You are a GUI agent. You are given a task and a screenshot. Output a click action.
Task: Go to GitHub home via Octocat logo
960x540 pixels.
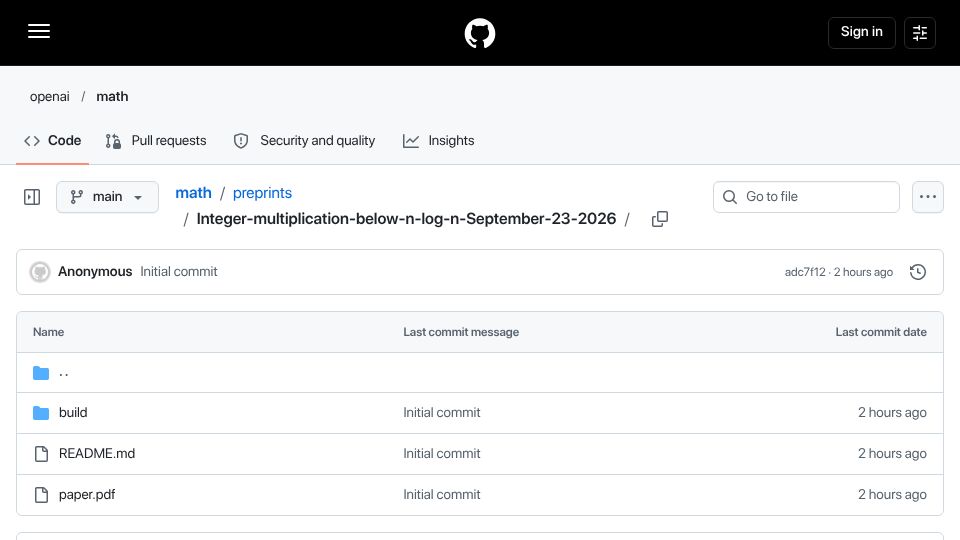479,33
